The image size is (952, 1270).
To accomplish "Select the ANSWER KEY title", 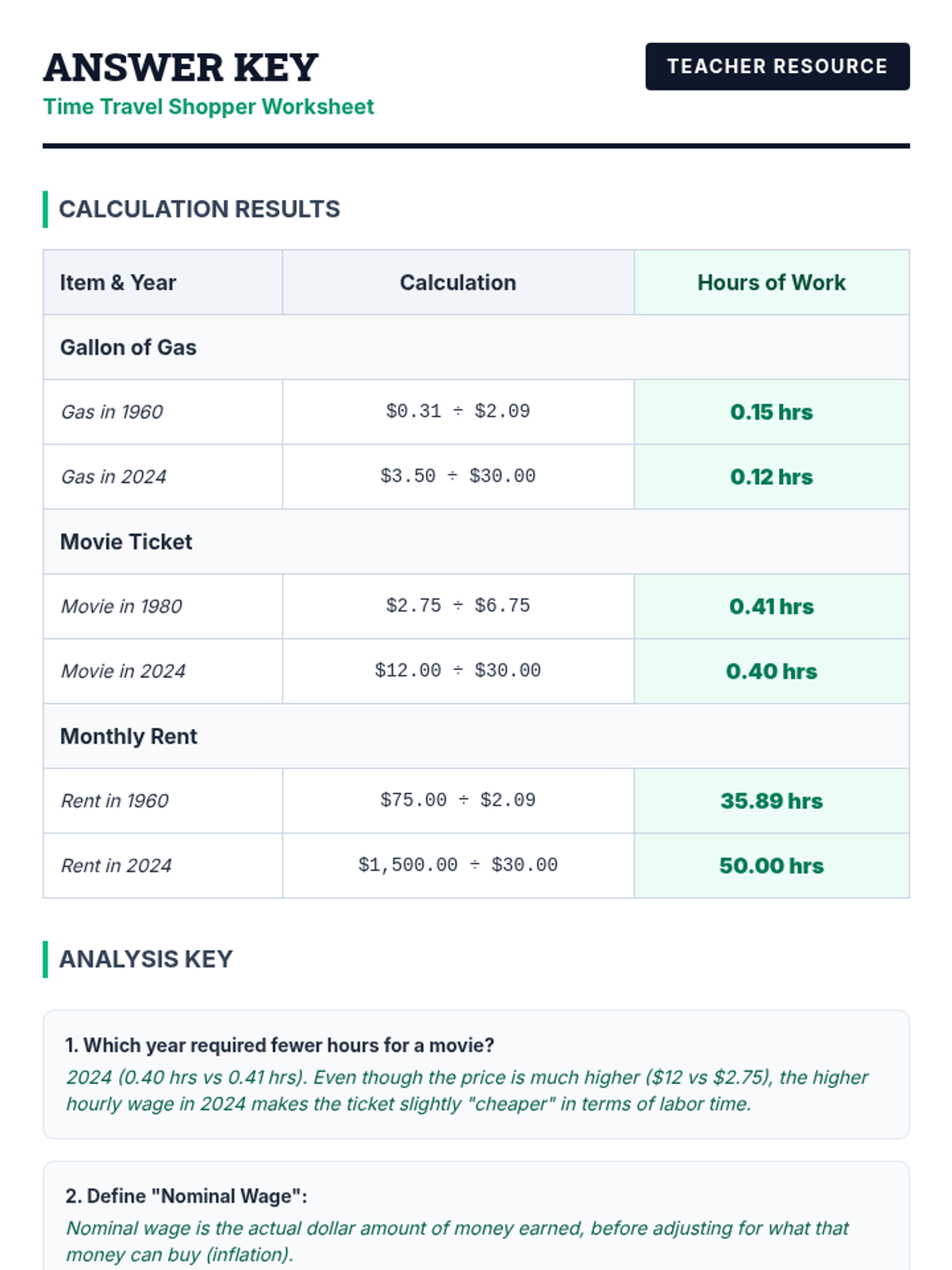I will pyautogui.click(x=181, y=67).
